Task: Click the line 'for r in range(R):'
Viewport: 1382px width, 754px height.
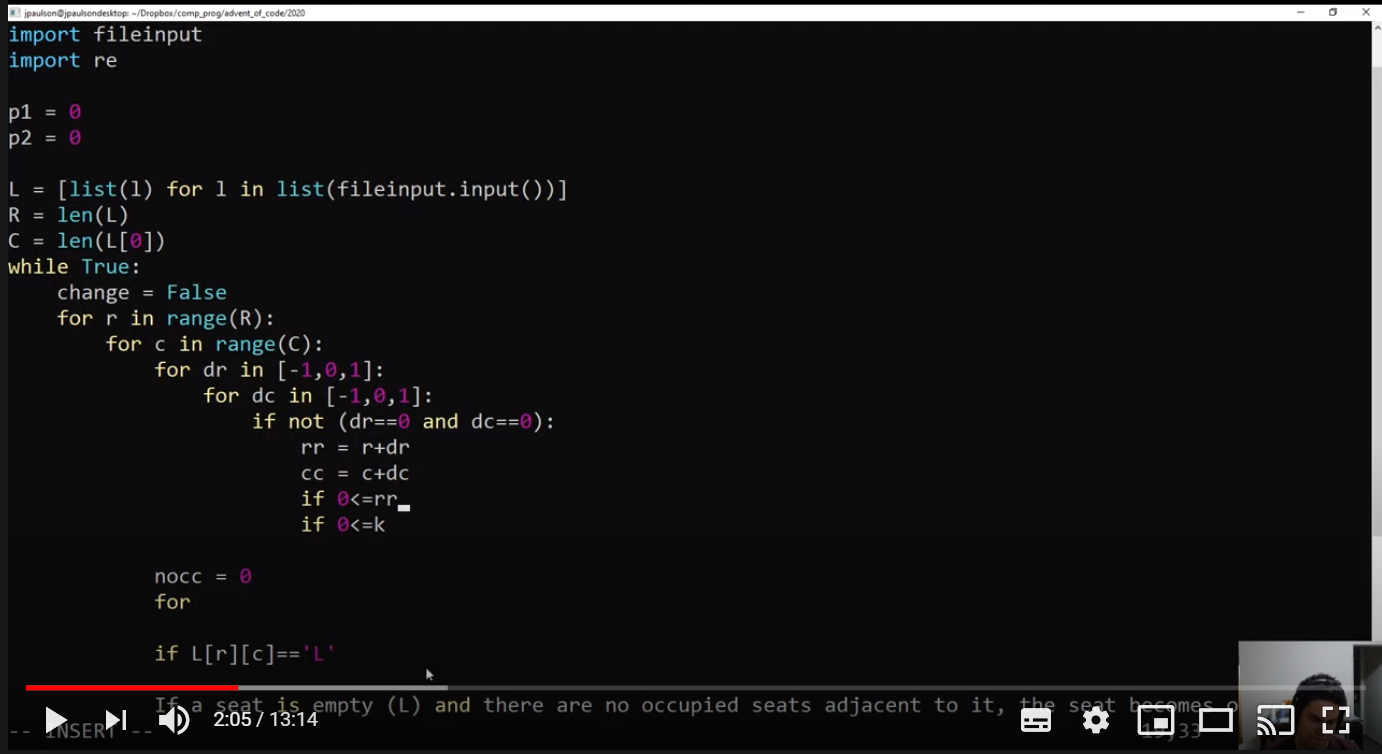Action: click(x=166, y=319)
